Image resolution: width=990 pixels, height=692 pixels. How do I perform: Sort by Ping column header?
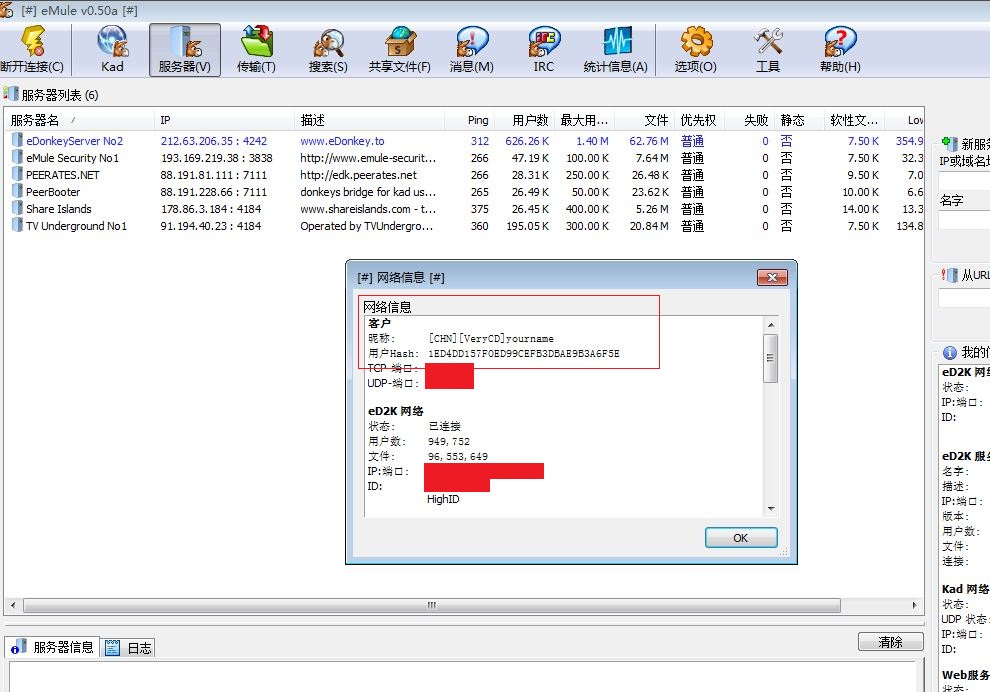pos(469,120)
